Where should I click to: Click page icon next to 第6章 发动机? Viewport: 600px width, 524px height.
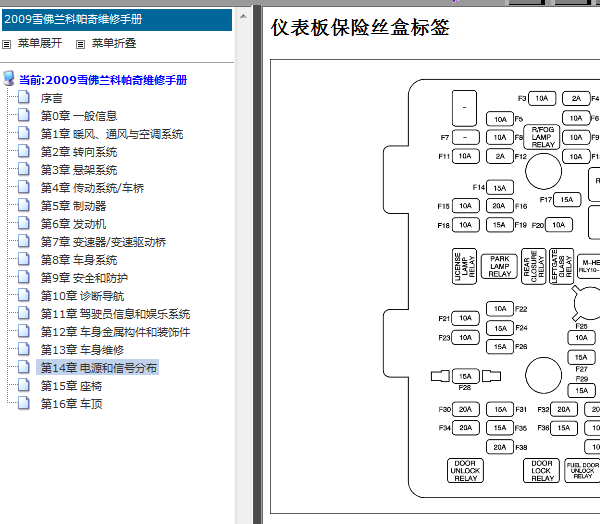24,223
